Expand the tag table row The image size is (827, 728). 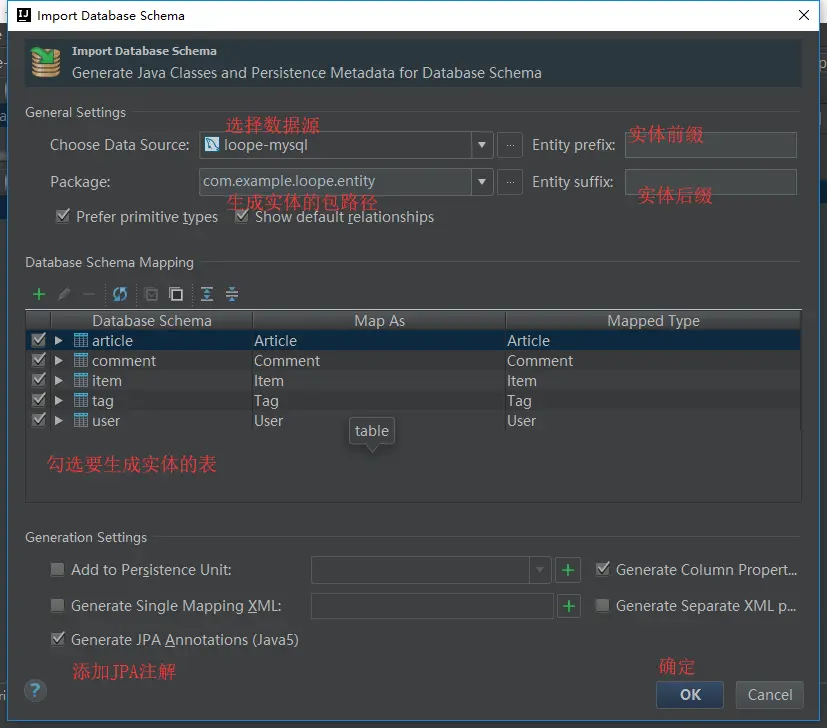59,401
